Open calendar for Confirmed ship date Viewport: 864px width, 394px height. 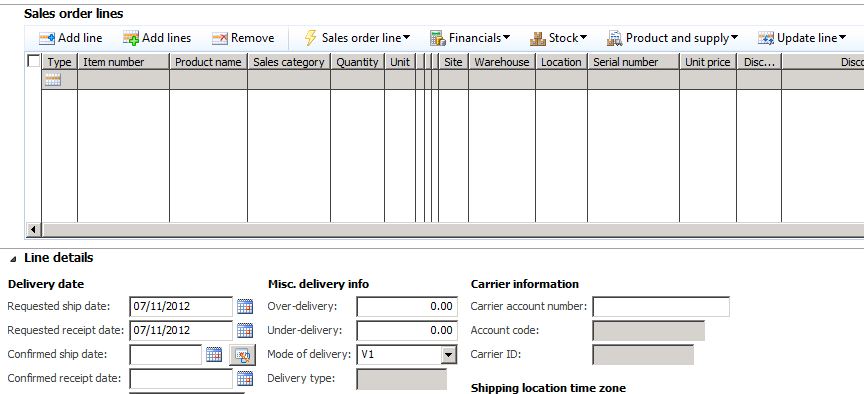point(214,354)
